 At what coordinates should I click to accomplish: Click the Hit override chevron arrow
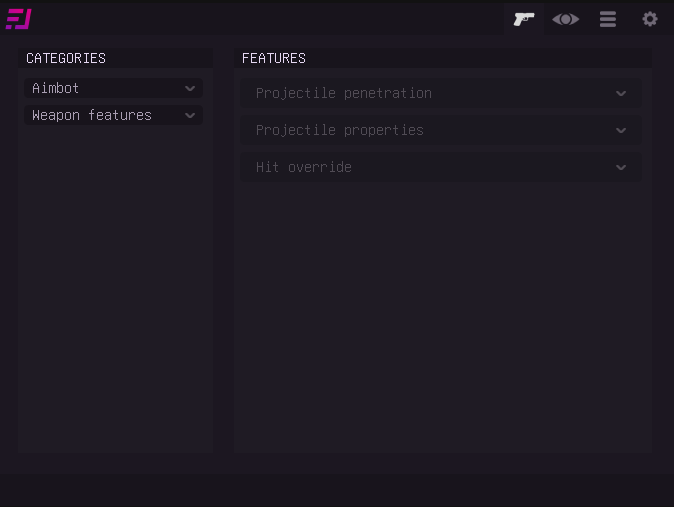621,168
